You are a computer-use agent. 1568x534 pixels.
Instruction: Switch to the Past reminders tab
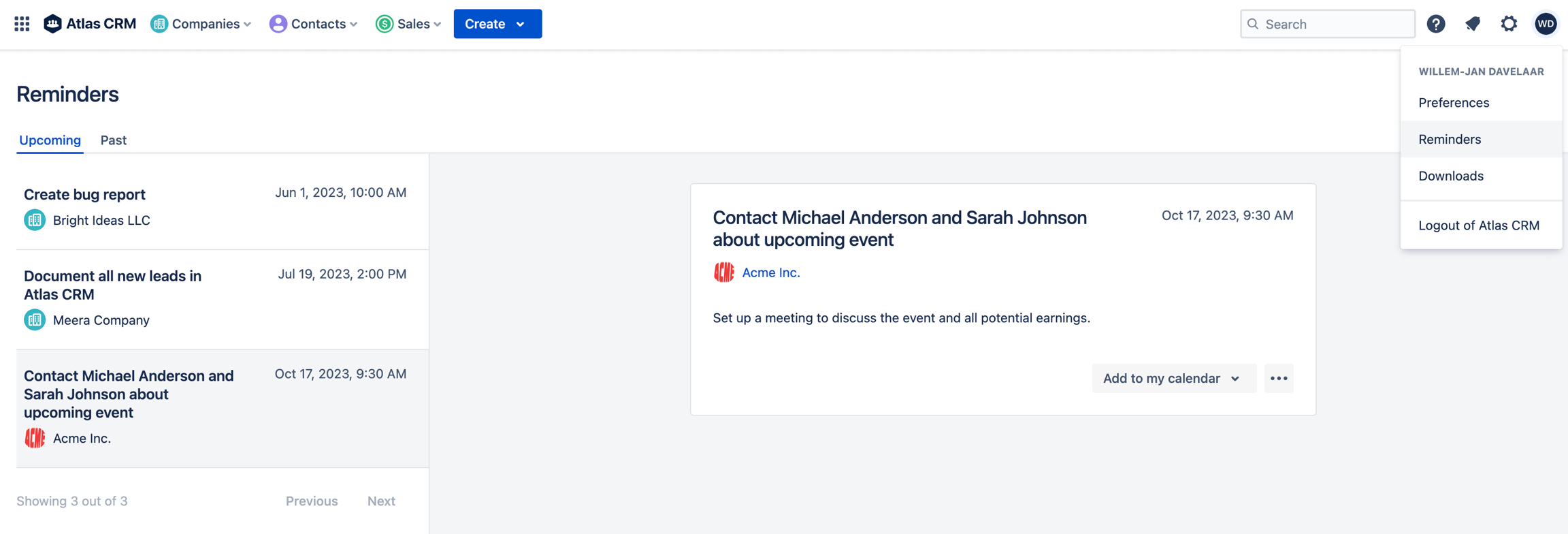click(x=114, y=140)
